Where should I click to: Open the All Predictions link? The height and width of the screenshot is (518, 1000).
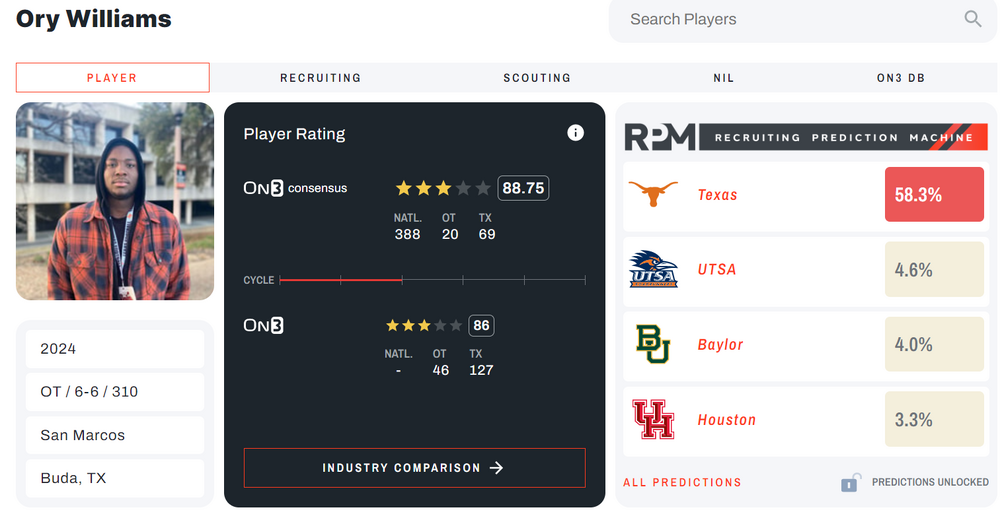(682, 483)
